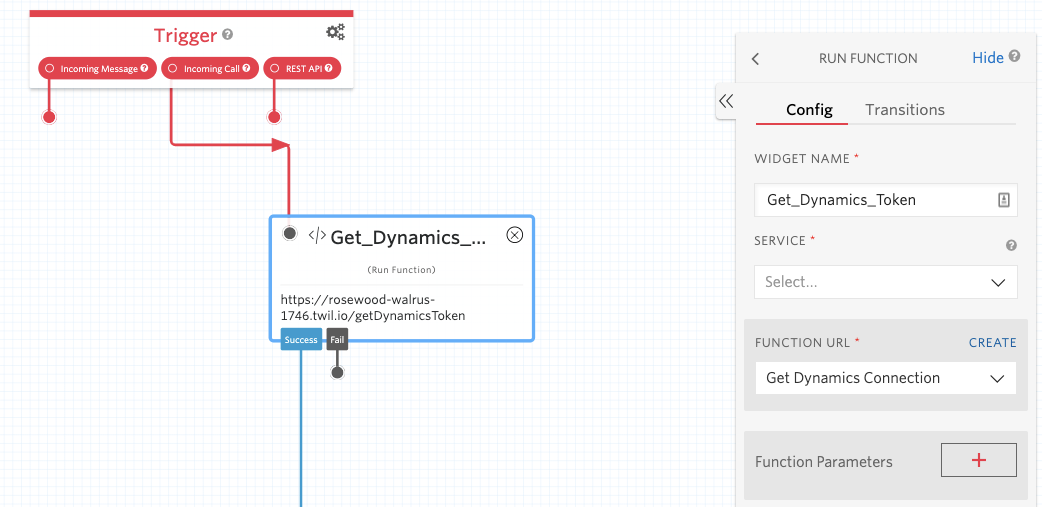Open the Trigger settings gears icon
The image size is (1042, 507).
pyautogui.click(x=335, y=32)
